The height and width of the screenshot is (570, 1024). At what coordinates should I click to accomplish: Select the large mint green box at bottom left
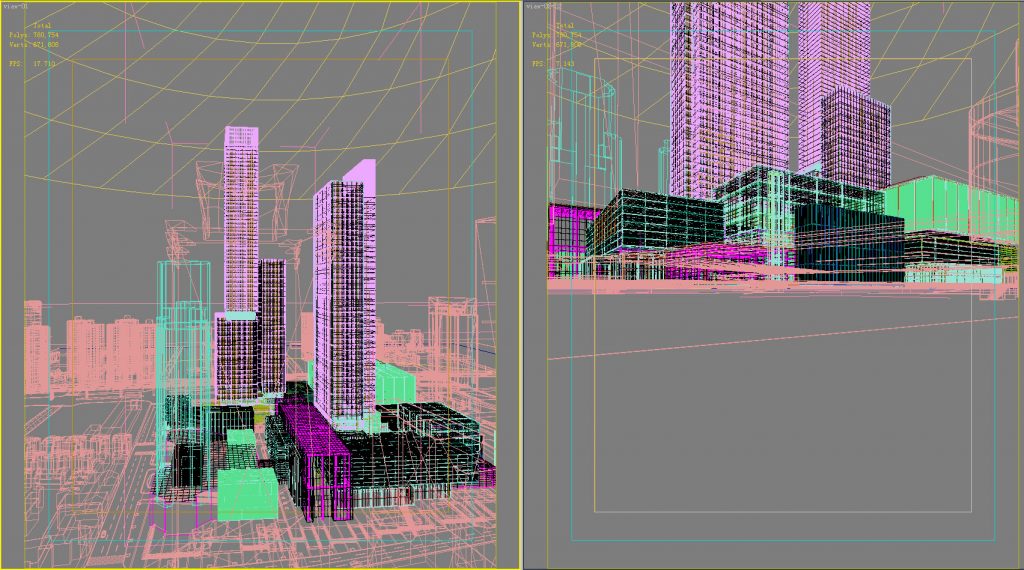click(247, 494)
